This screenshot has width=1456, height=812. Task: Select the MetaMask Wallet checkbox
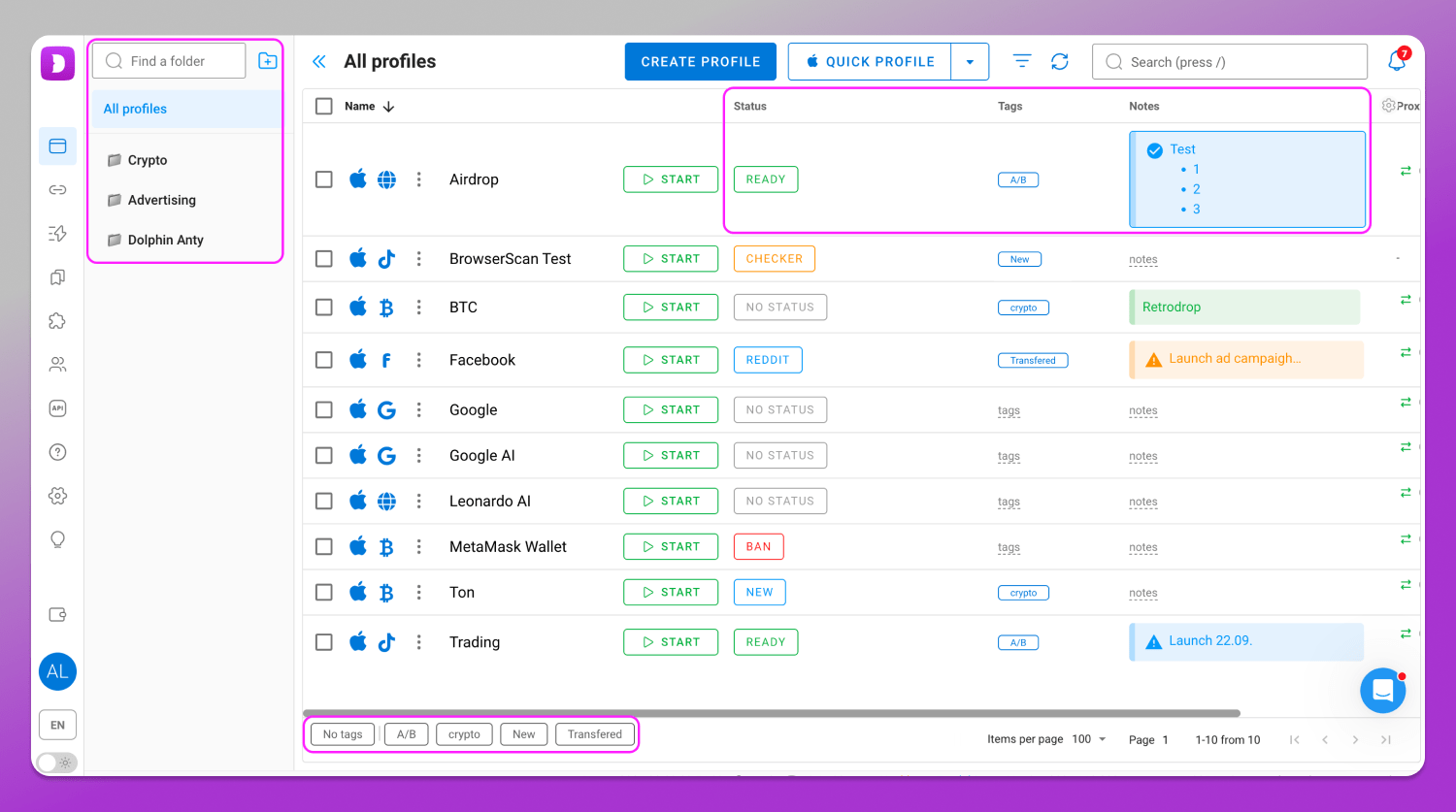(x=324, y=547)
